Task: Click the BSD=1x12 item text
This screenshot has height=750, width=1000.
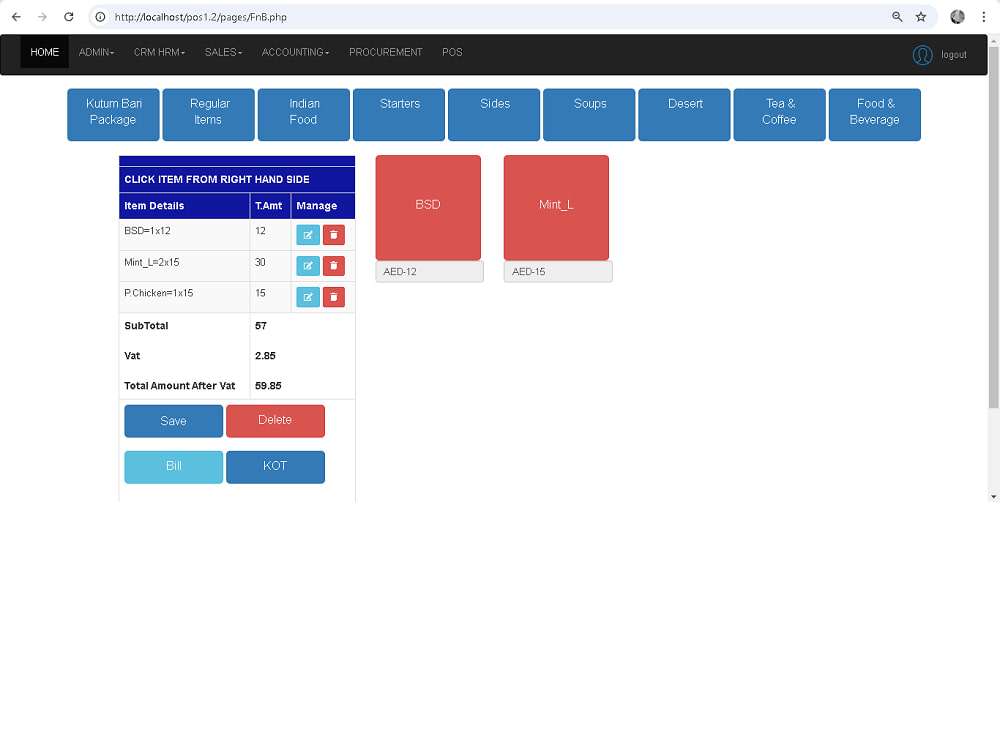Action: [x=147, y=231]
